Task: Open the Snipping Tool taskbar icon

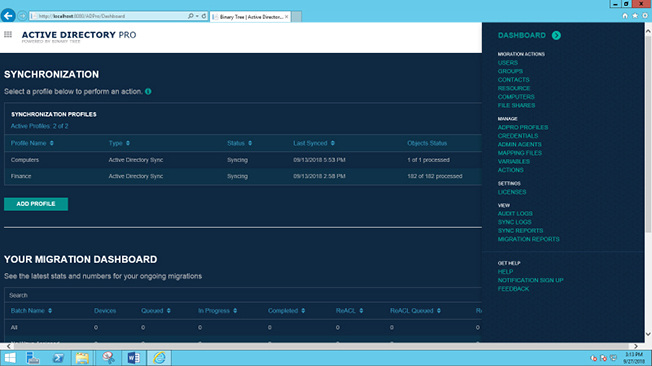Action: [x=108, y=358]
